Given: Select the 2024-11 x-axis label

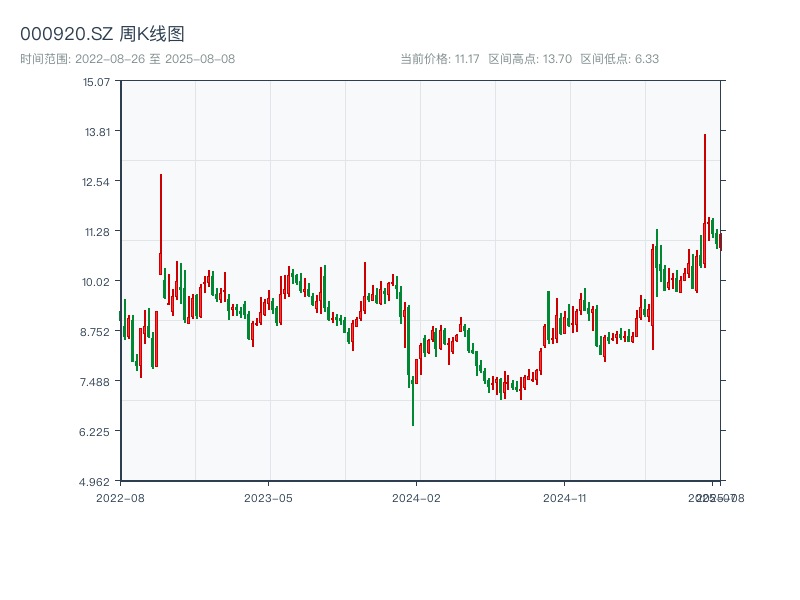Looking at the screenshot, I should [x=565, y=497].
